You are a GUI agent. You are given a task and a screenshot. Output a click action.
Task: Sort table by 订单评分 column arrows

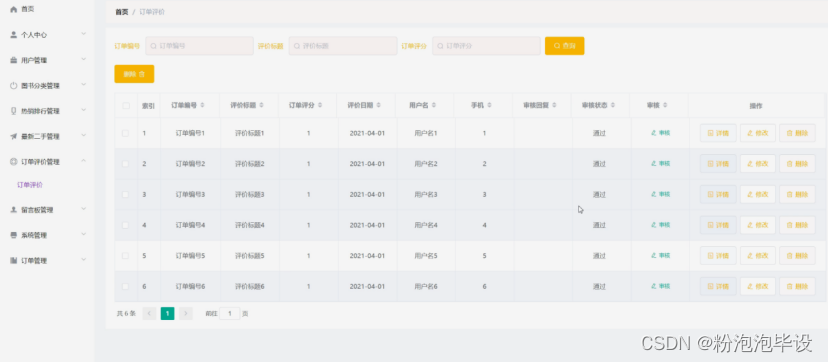click(x=320, y=106)
